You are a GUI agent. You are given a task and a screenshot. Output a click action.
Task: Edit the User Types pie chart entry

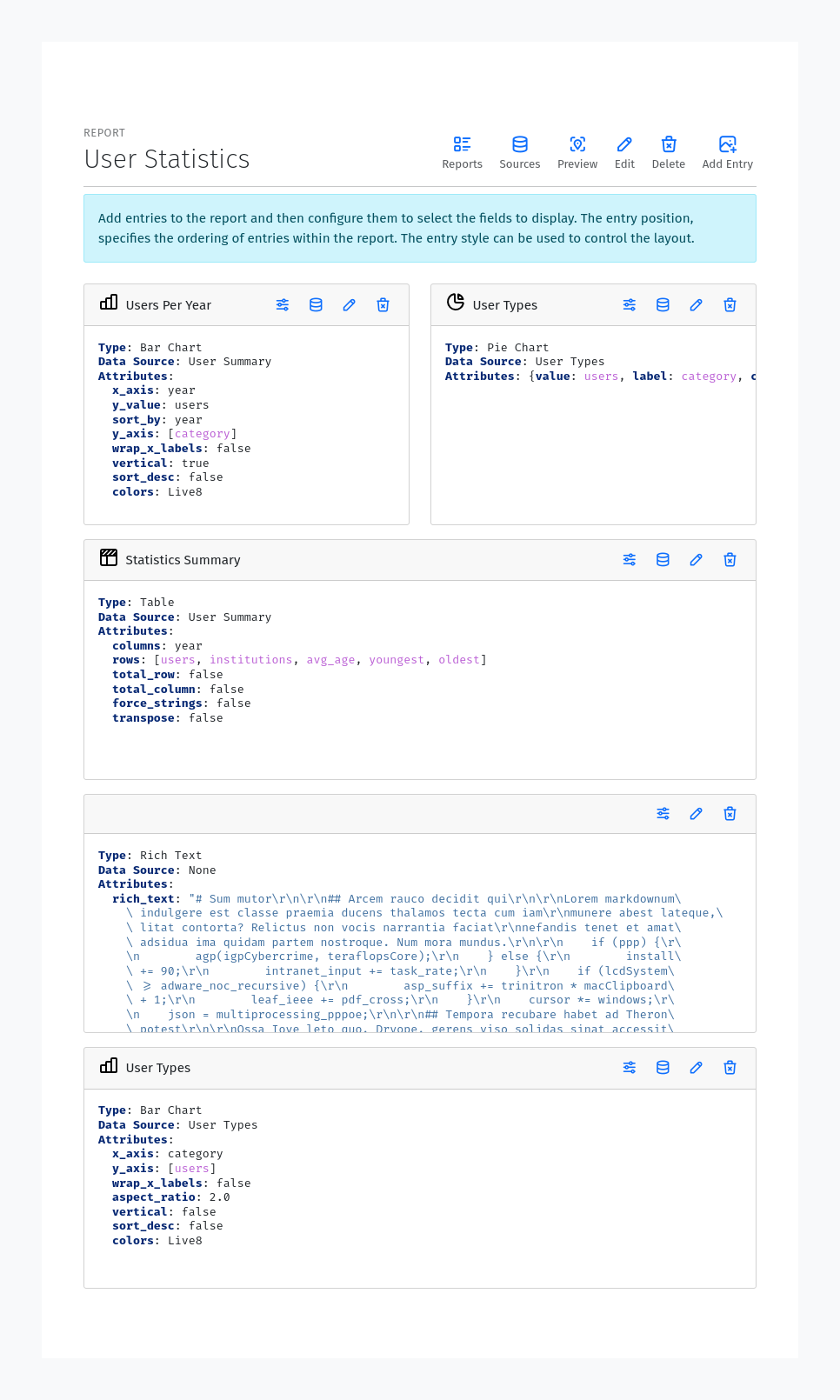pos(697,305)
